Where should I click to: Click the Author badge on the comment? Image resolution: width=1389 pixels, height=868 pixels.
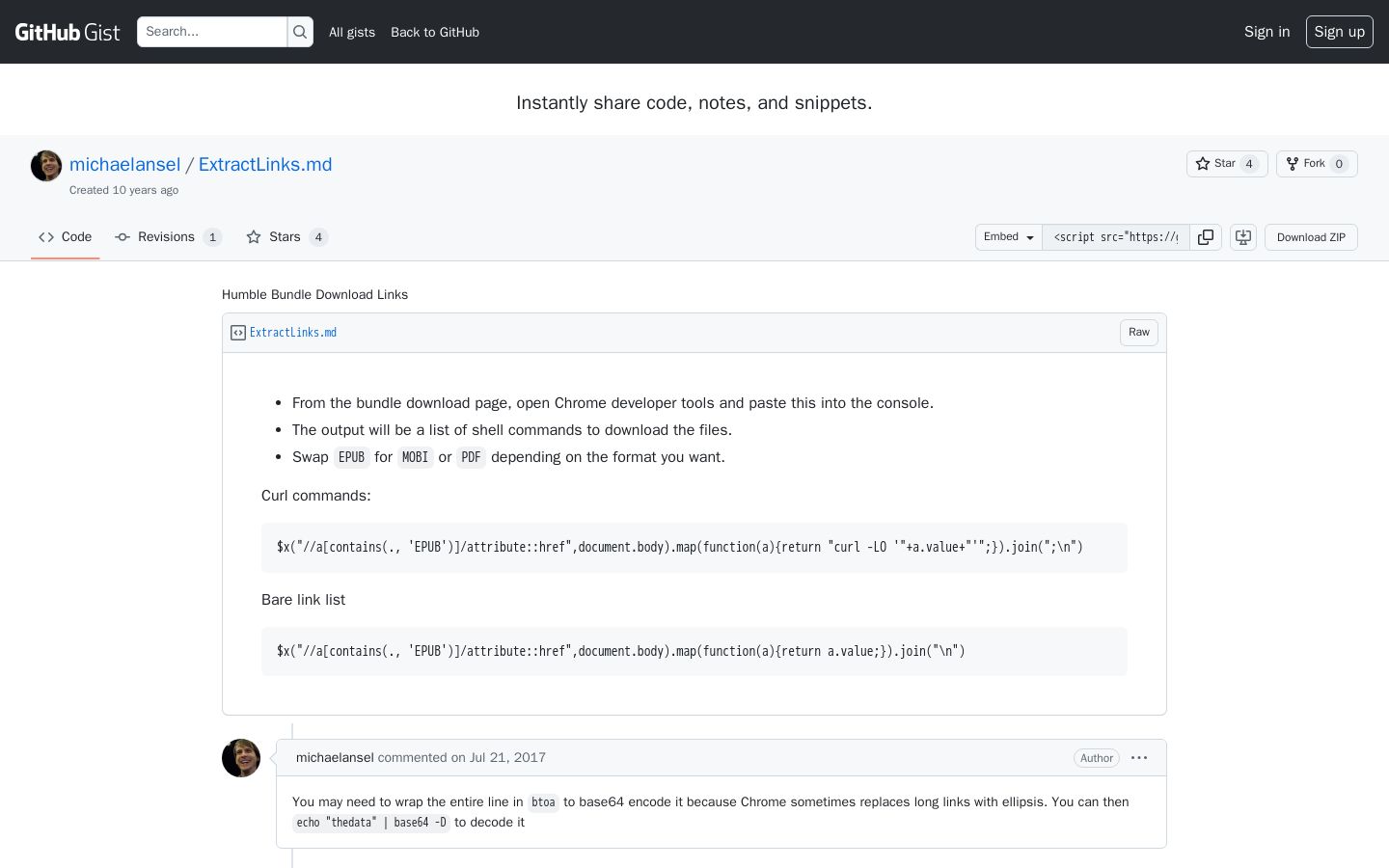click(x=1097, y=758)
